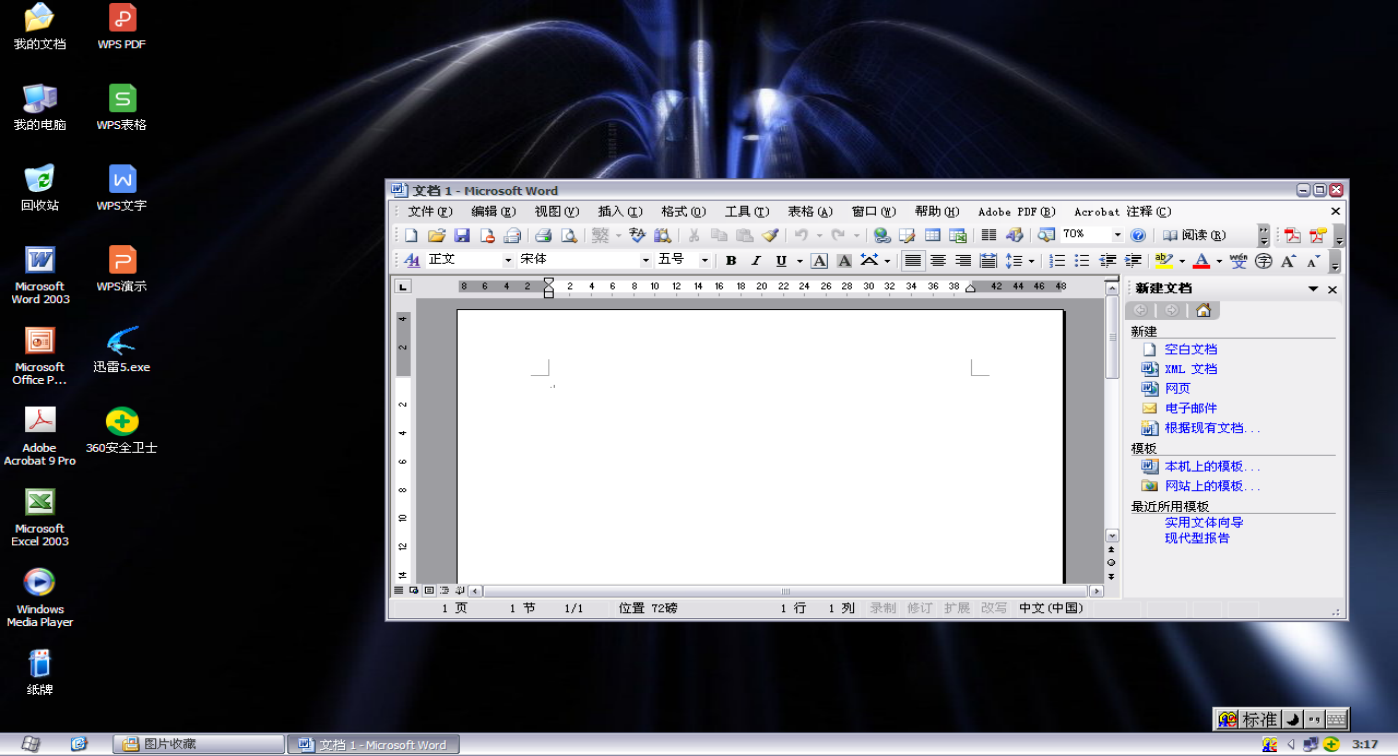
Task: Expand the font color dropdown arrow
Action: (x=1218, y=261)
